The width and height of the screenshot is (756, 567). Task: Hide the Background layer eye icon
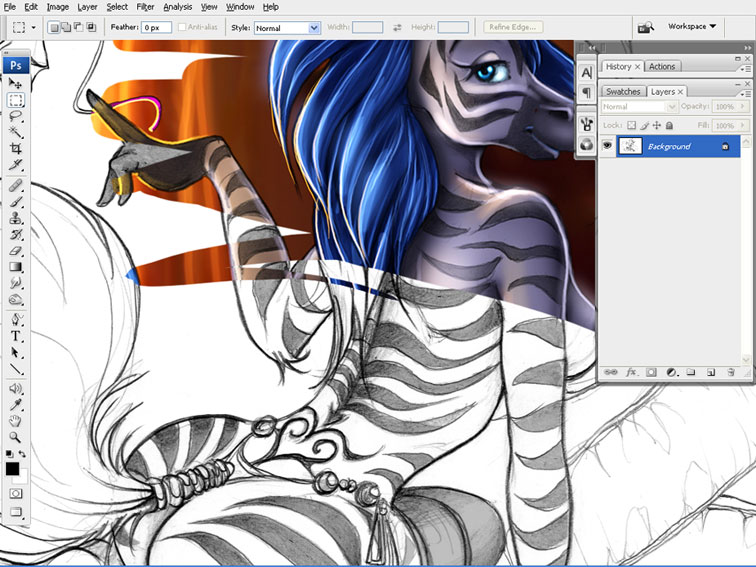pos(606,146)
